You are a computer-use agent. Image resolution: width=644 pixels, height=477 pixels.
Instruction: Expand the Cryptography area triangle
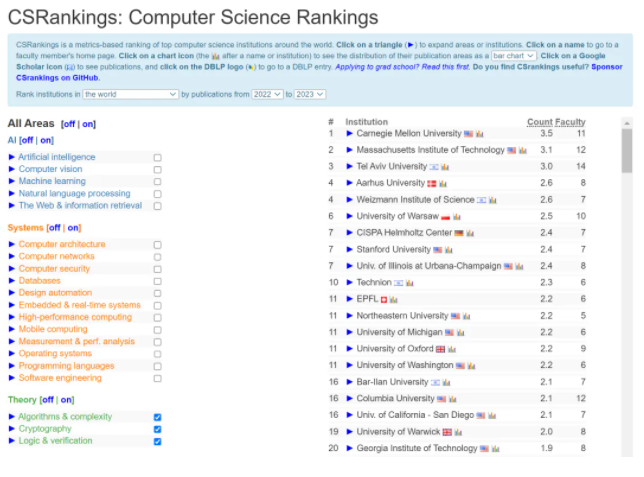click(x=12, y=429)
